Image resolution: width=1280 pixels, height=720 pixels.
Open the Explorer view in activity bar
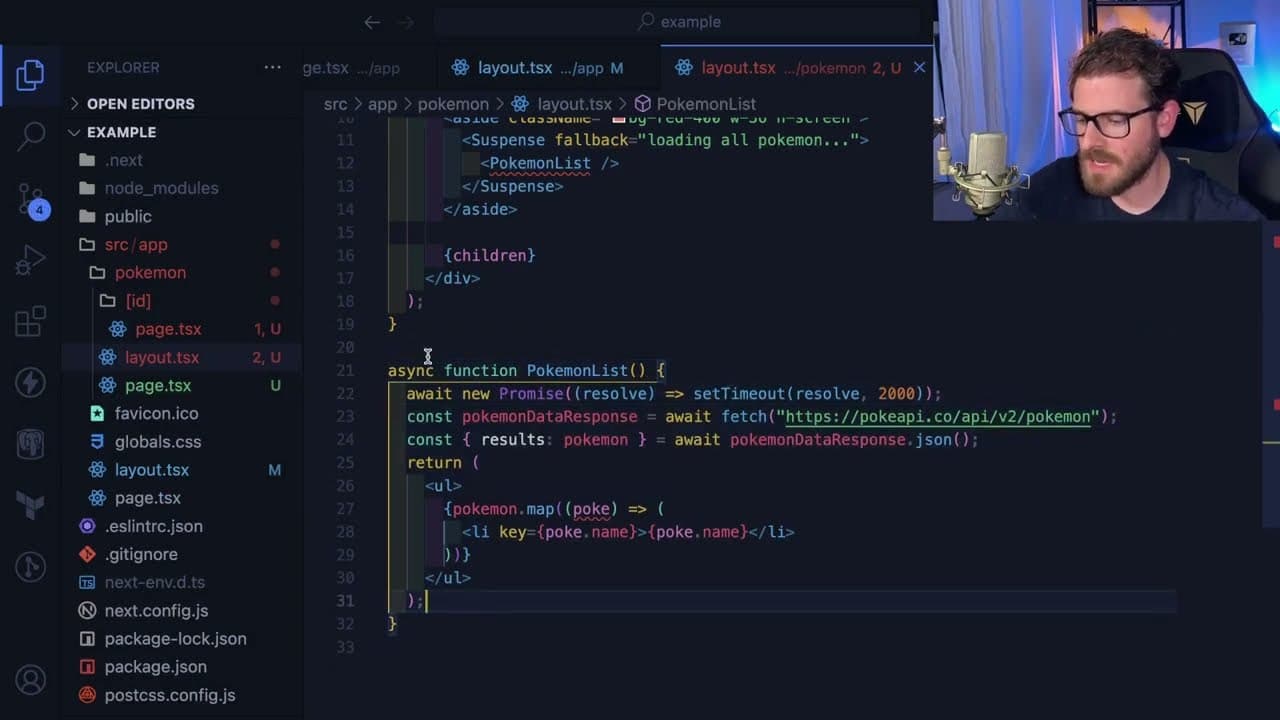pyautogui.click(x=31, y=76)
